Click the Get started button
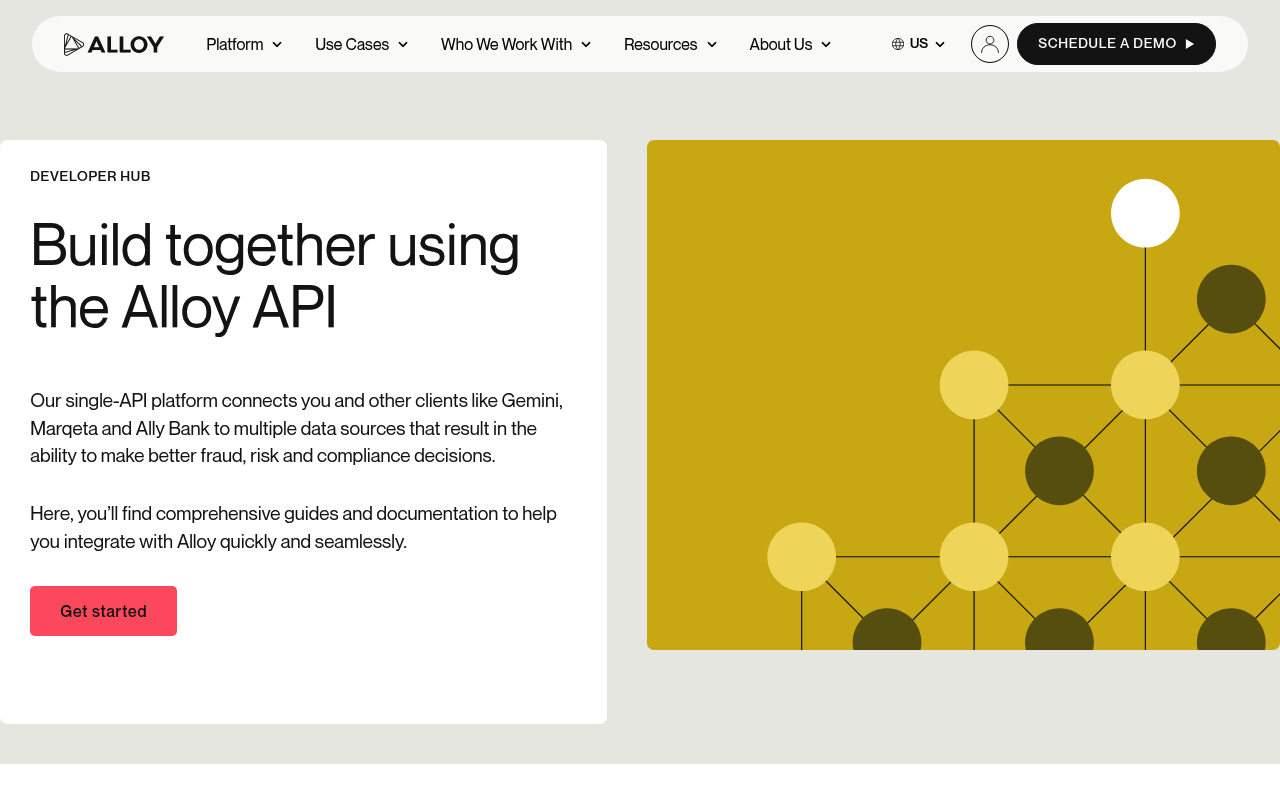The width and height of the screenshot is (1280, 800). [x=103, y=611]
